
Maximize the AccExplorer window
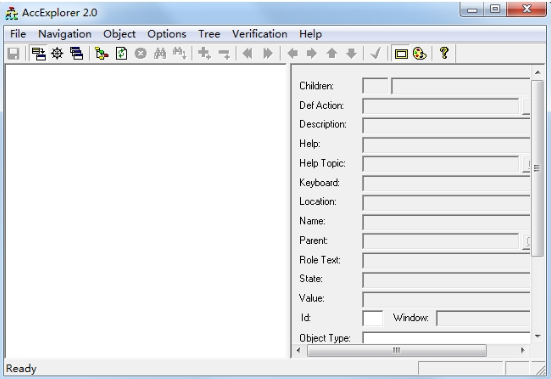pyautogui.click(x=495, y=9)
